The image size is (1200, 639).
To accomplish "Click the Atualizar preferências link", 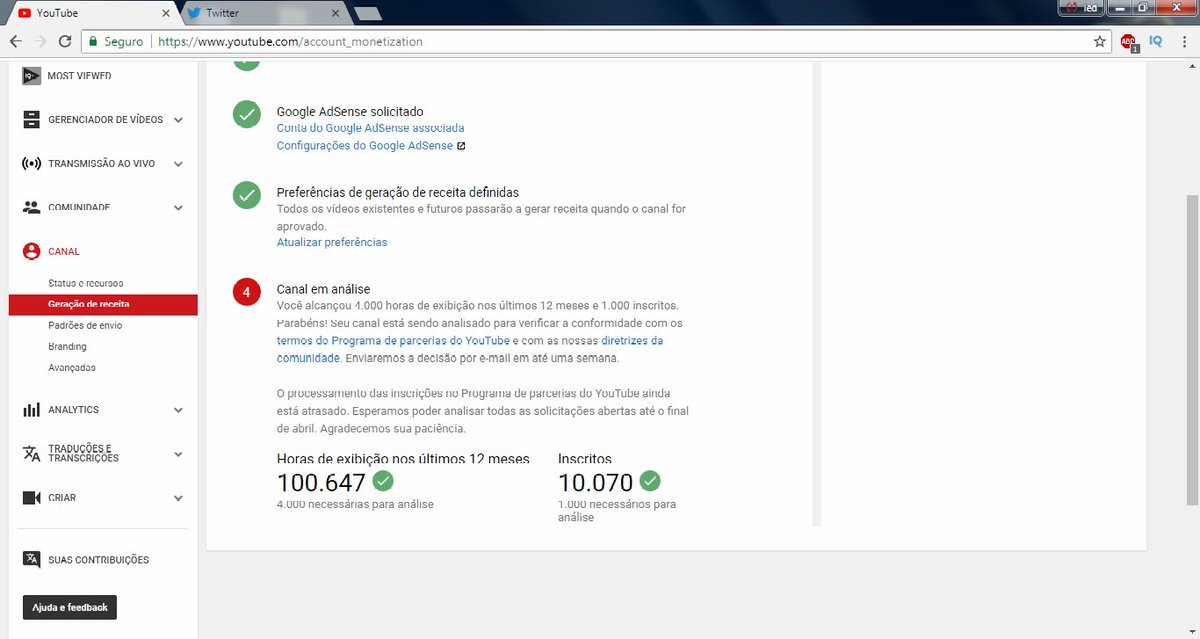I will click(332, 242).
